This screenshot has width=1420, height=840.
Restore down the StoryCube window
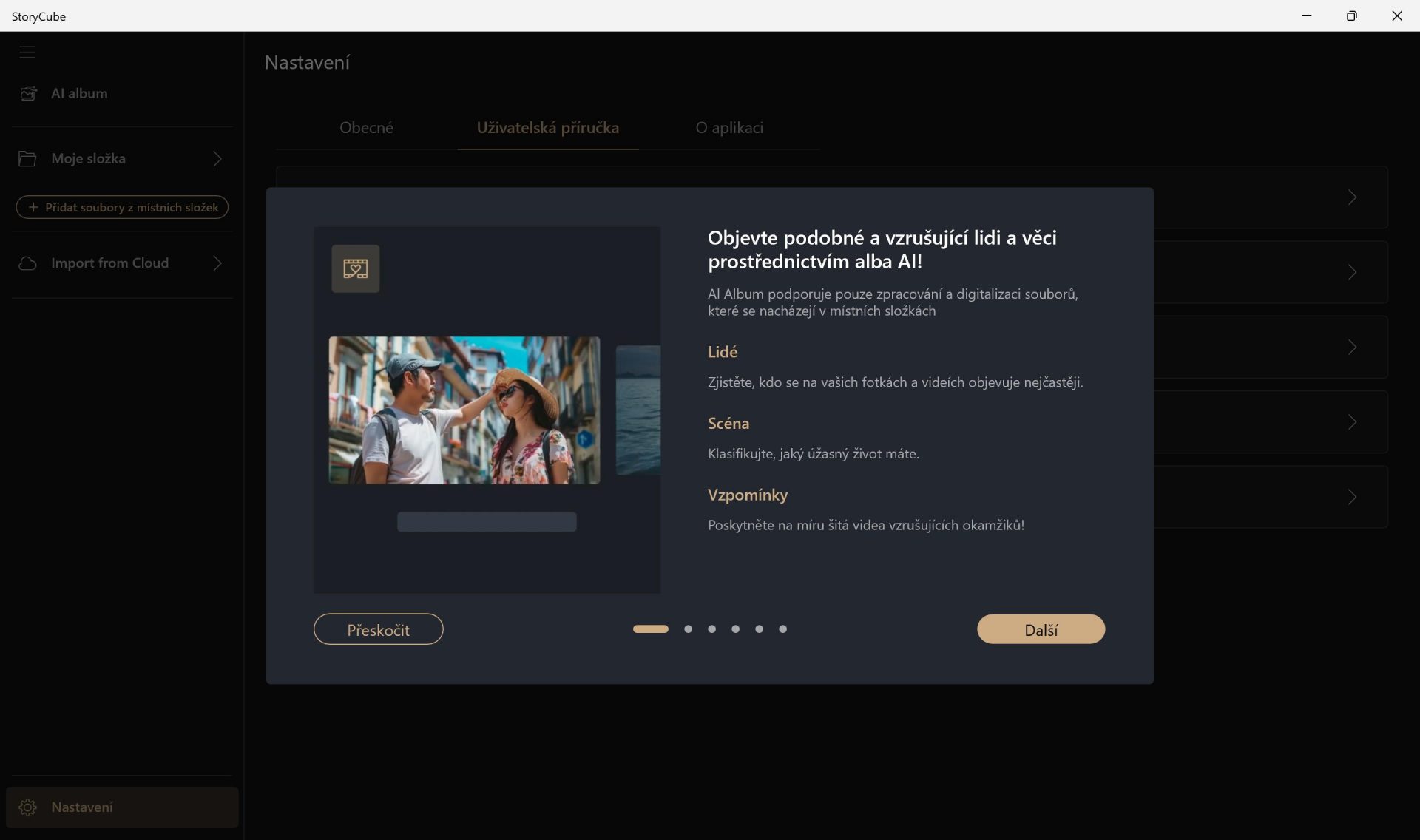(1352, 16)
